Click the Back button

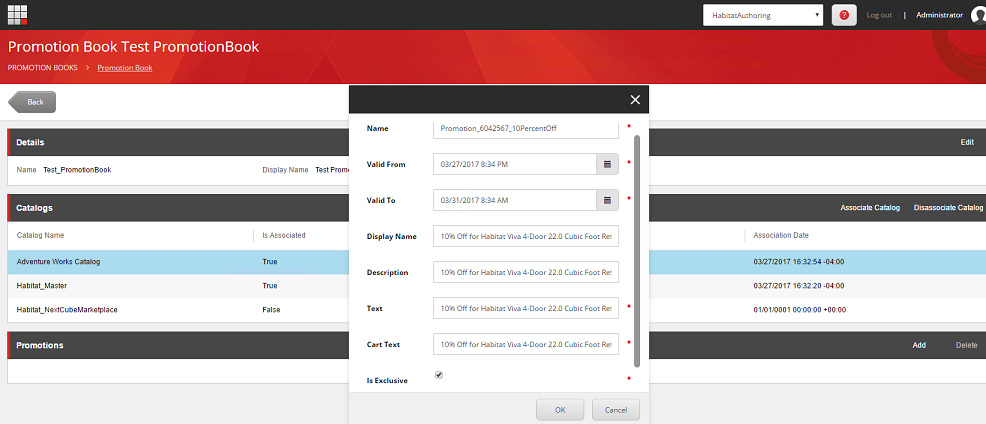[x=33, y=102]
